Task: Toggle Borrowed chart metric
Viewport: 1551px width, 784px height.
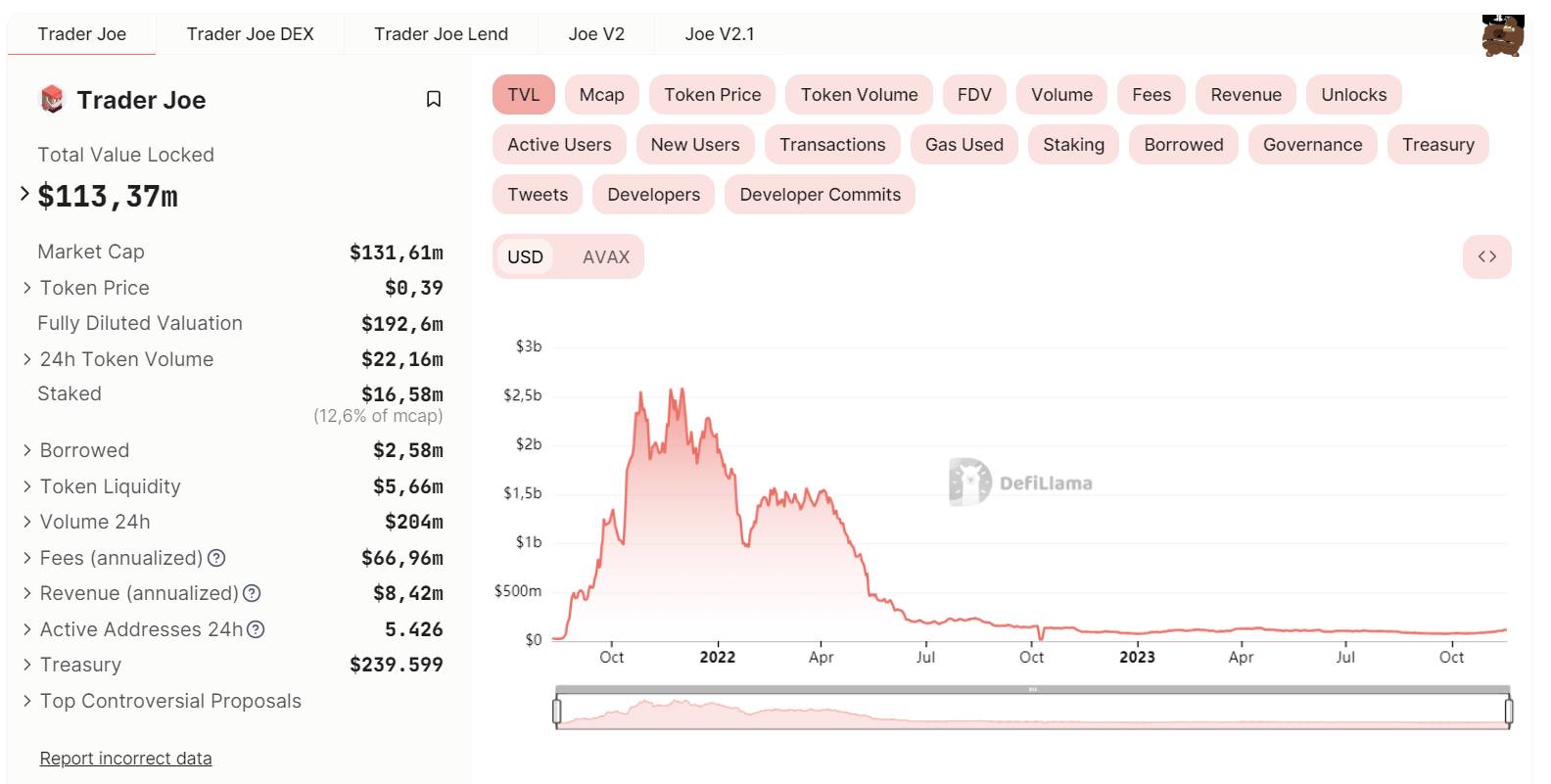Action: [1184, 145]
